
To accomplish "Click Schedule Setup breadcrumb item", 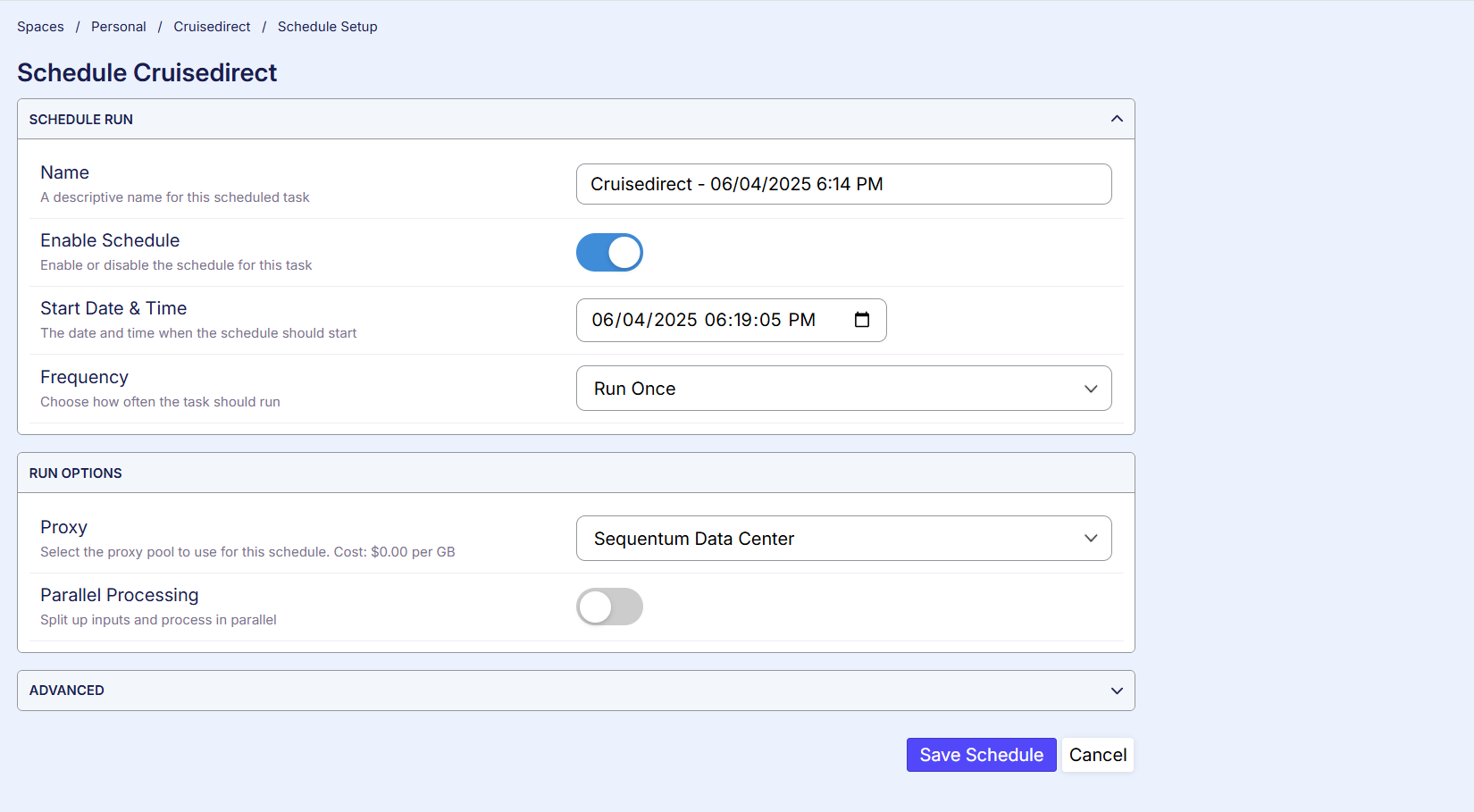I will click(x=327, y=27).
